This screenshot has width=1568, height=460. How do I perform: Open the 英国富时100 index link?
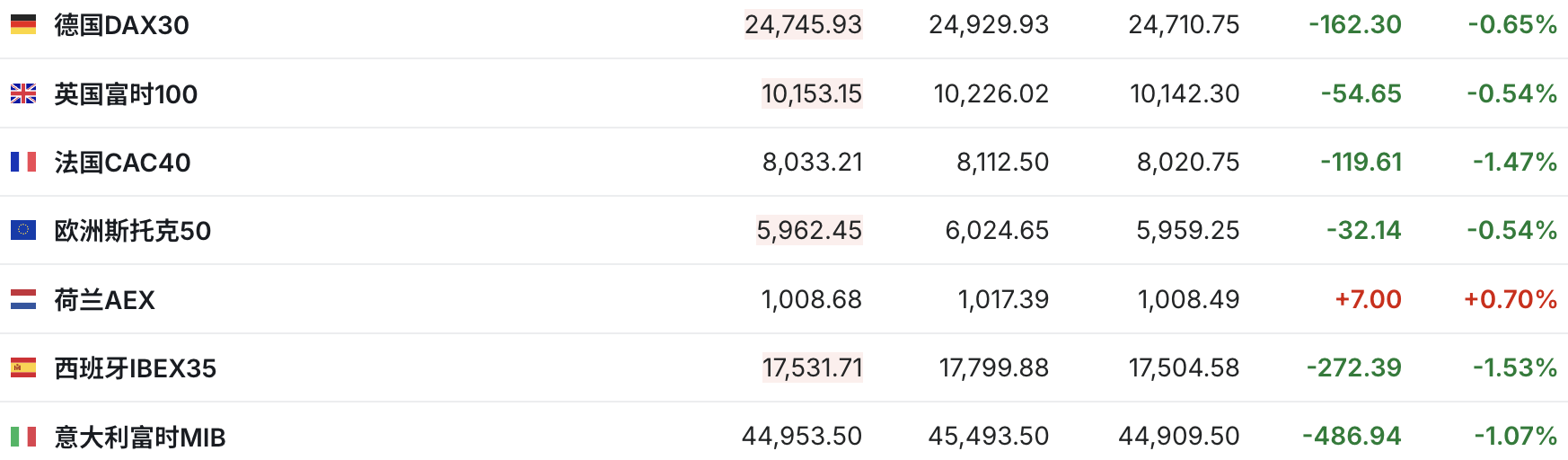pyautogui.click(x=126, y=94)
